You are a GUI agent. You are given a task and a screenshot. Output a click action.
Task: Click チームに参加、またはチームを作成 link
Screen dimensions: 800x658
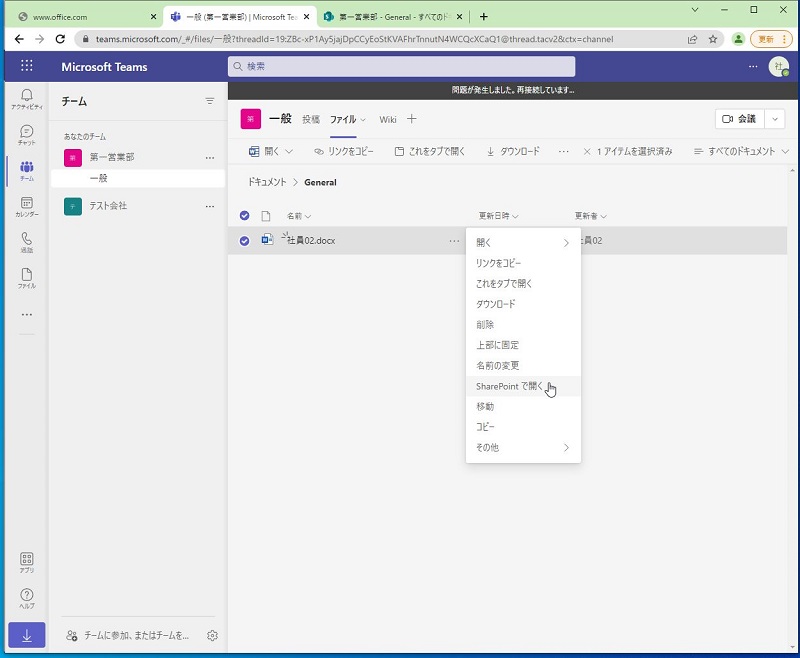point(128,636)
